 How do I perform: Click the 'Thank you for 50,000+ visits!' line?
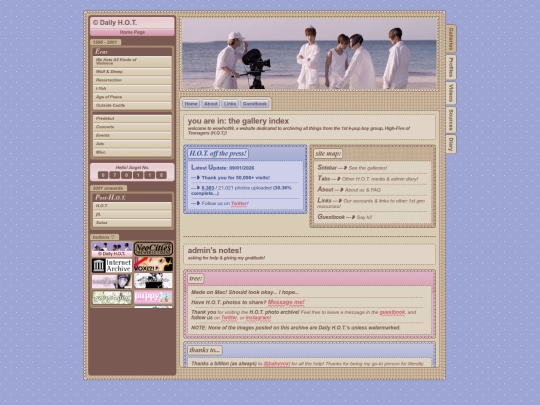(236, 178)
